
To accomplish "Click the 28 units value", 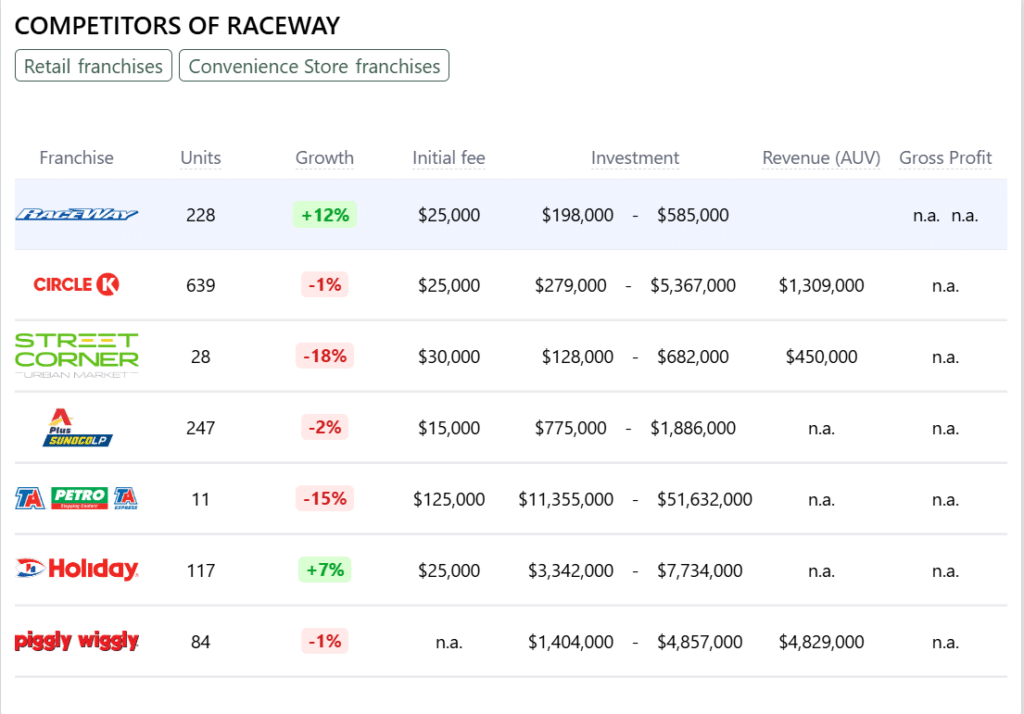I will click(200, 357).
